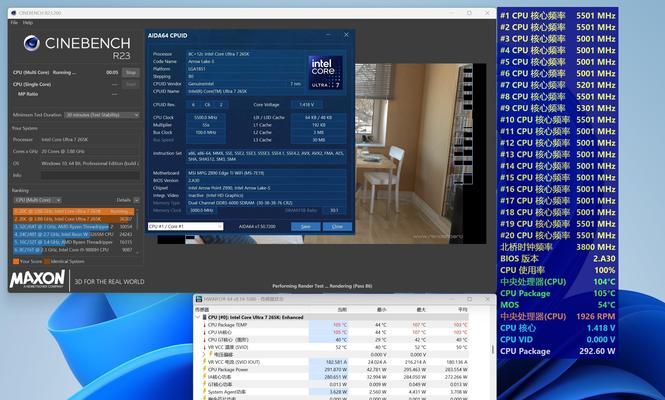Select the second Core Ultra 7 265K ranking row
Screen dimensions: 665x400
(x=74, y=219)
